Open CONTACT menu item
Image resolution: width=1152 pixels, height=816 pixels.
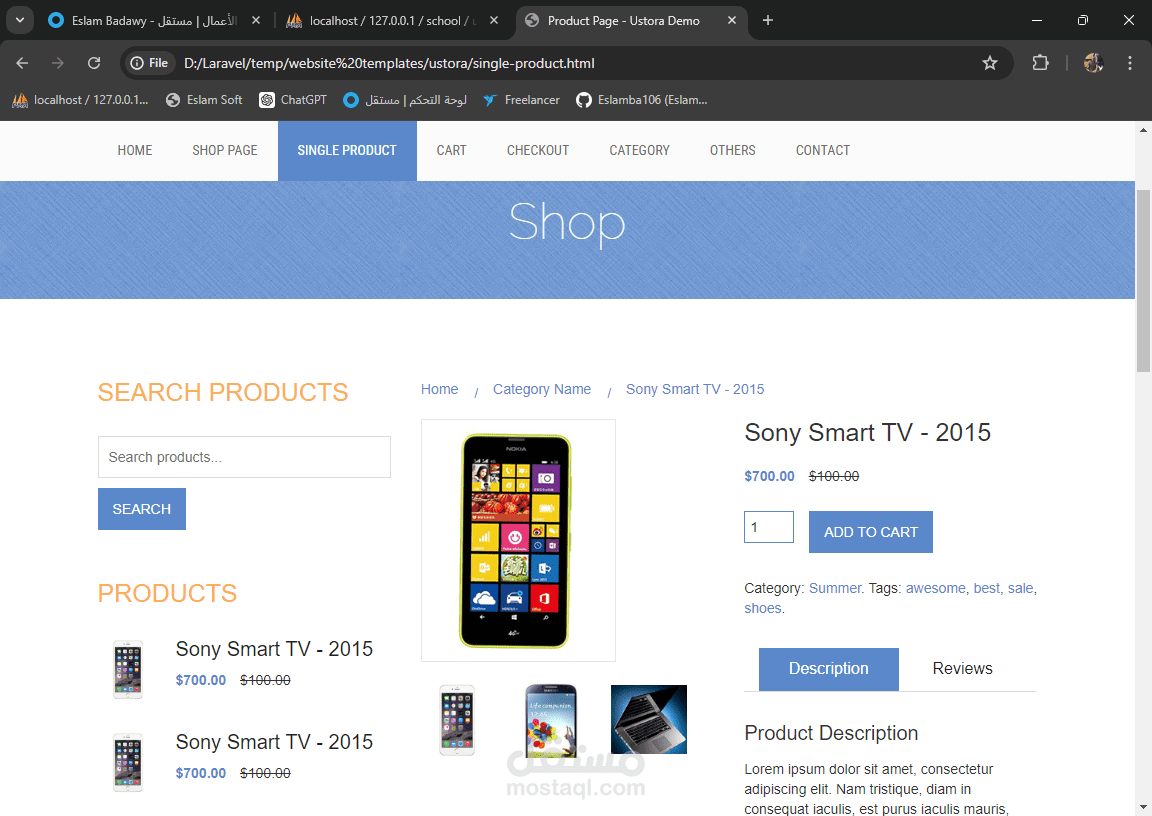[x=823, y=151]
